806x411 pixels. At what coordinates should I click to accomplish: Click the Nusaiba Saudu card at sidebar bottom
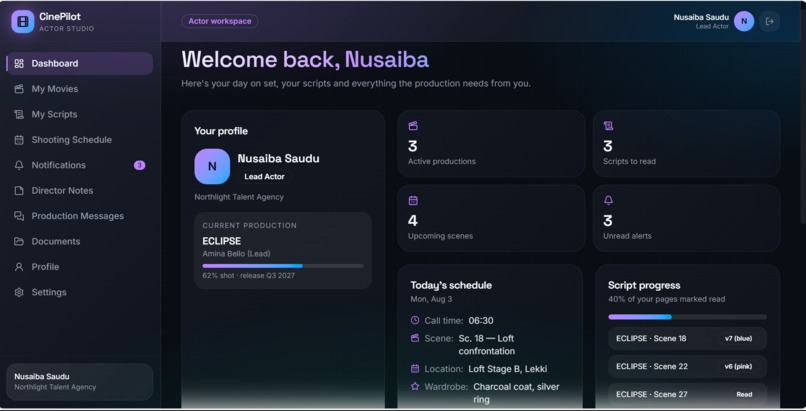pyautogui.click(x=79, y=382)
